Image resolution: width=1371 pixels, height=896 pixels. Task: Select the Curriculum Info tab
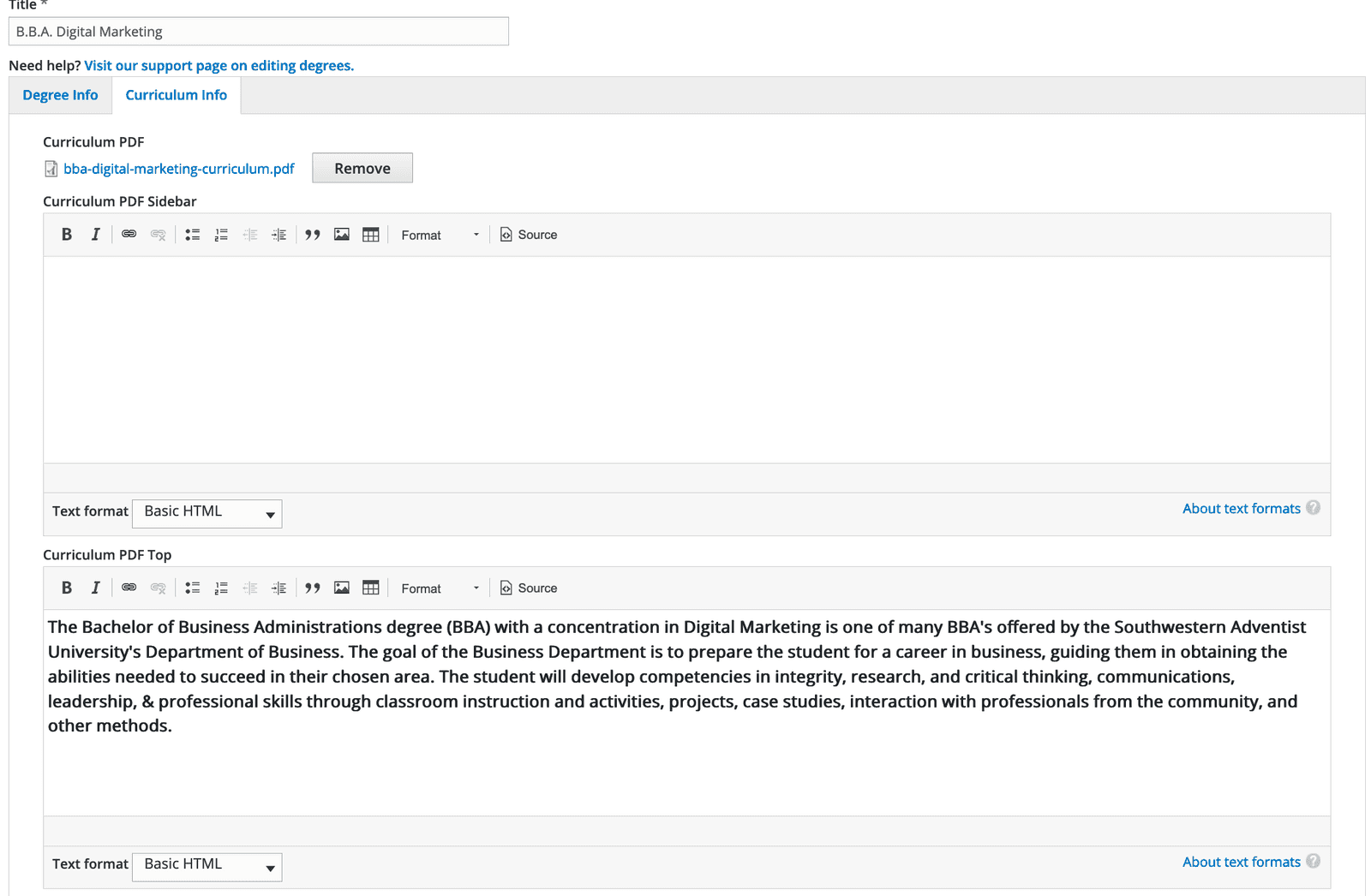click(x=177, y=95)
